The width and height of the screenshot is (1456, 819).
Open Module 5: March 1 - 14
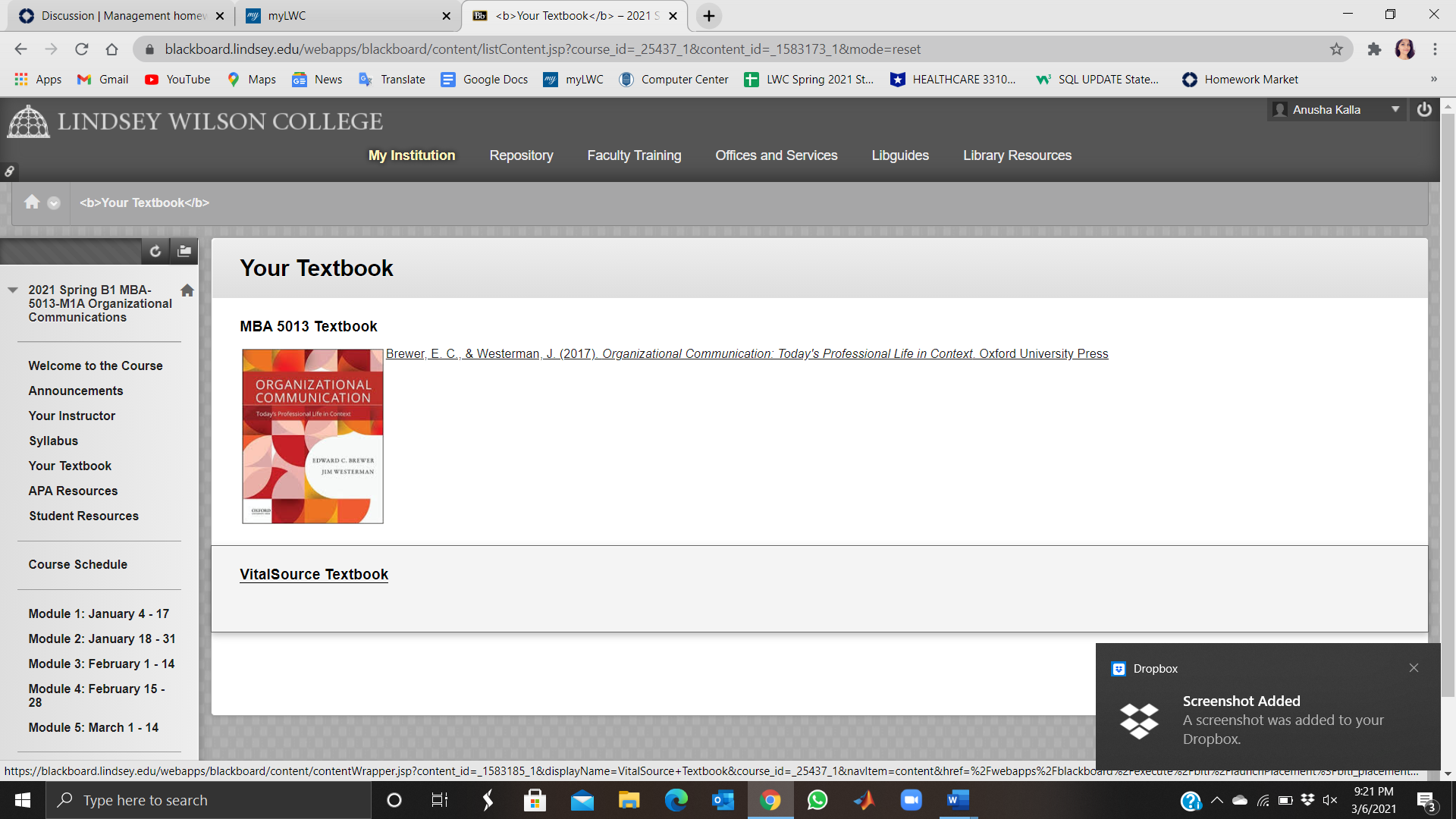93,728
